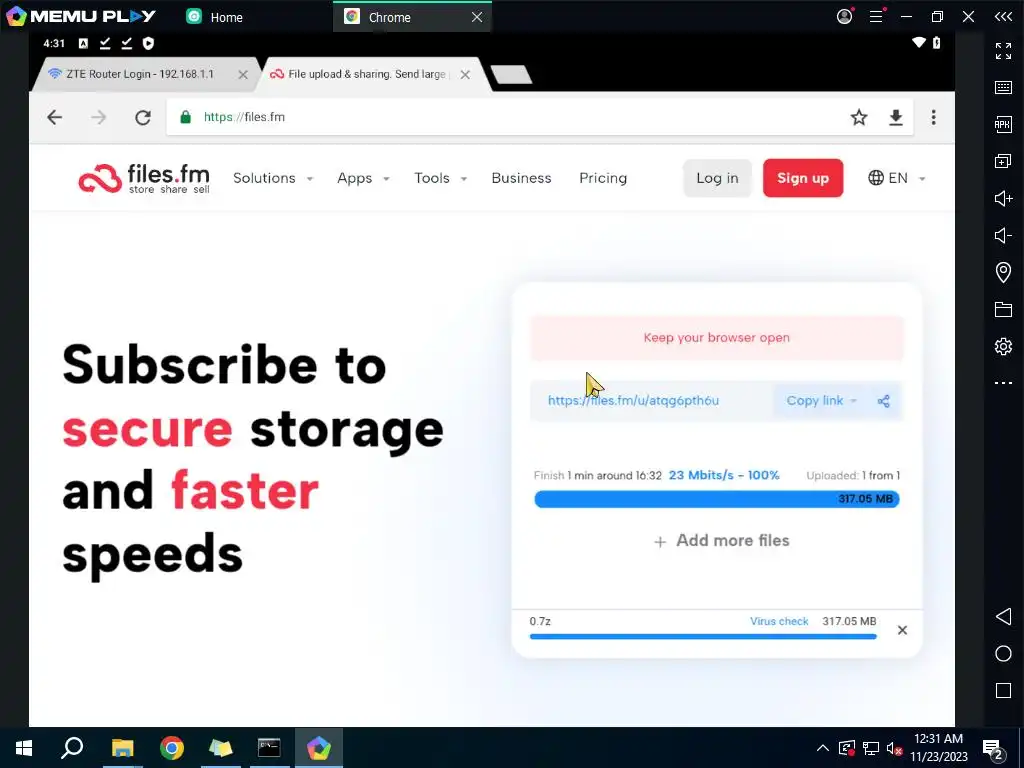
Task: Open a new Chrome tab
Action: (511, 75)
